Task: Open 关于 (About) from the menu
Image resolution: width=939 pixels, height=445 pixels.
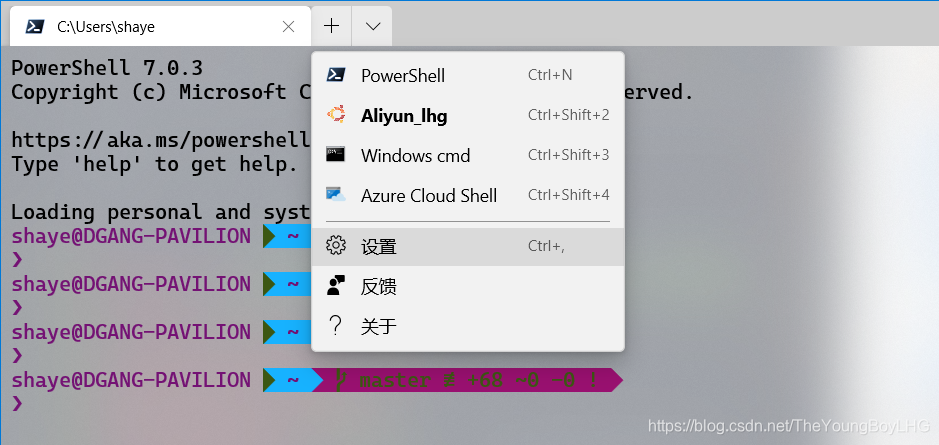Action: [x=468, y=326]
